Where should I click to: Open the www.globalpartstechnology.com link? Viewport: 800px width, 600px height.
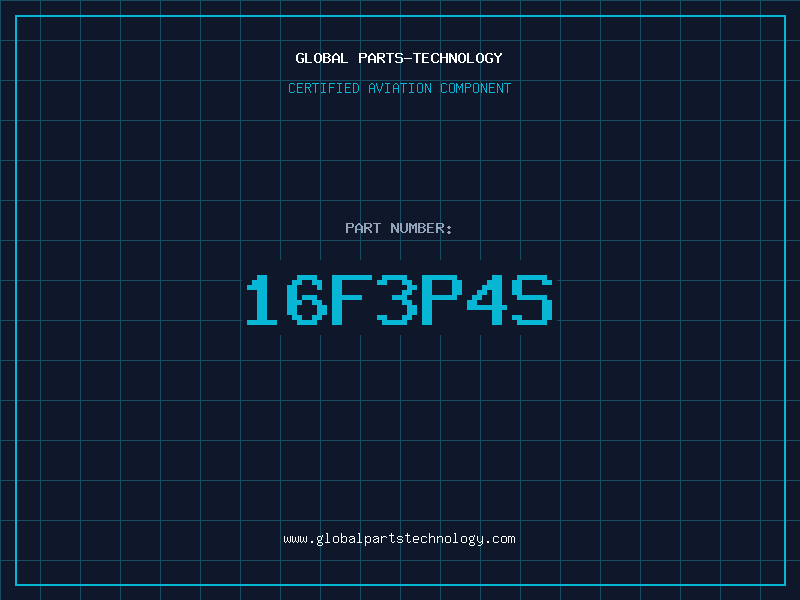[399, 539]
